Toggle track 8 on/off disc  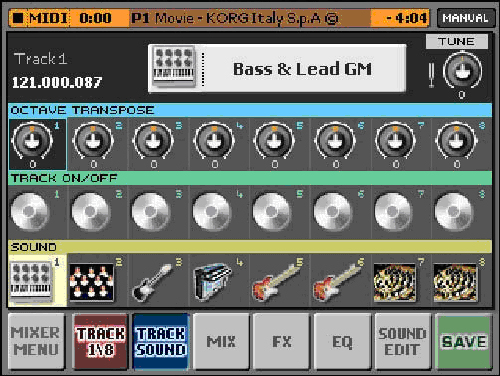click(x=454, y=211)
